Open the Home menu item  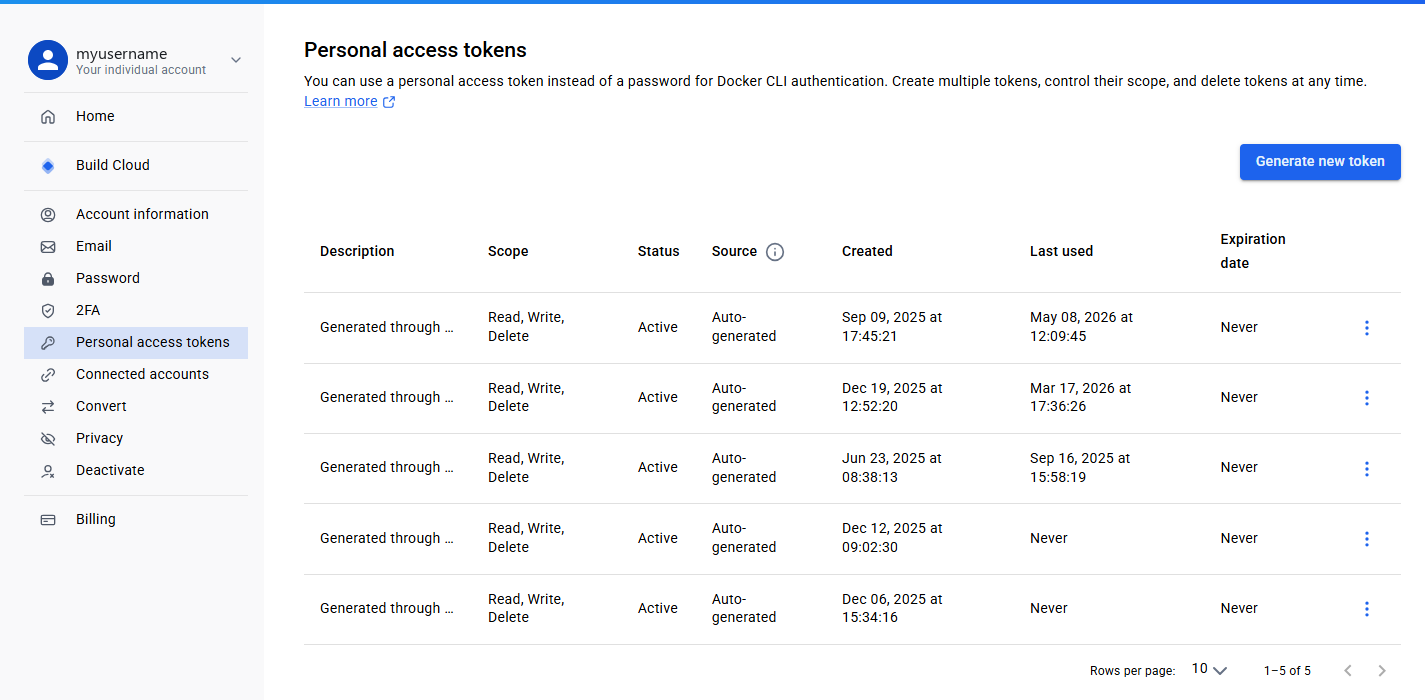coord(136,117)
